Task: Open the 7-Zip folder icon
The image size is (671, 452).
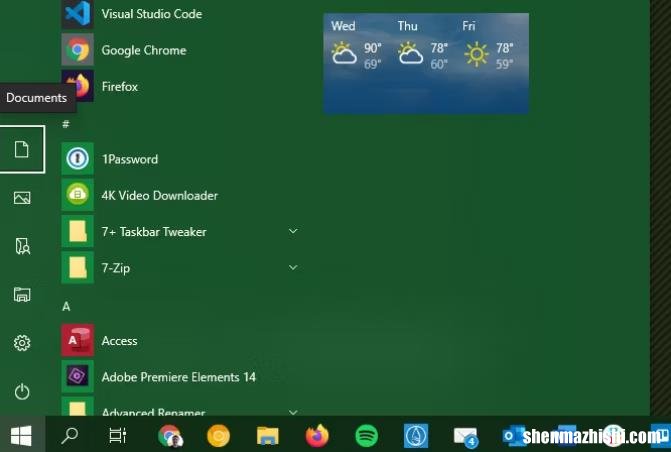Action: [x=77, y=268]
